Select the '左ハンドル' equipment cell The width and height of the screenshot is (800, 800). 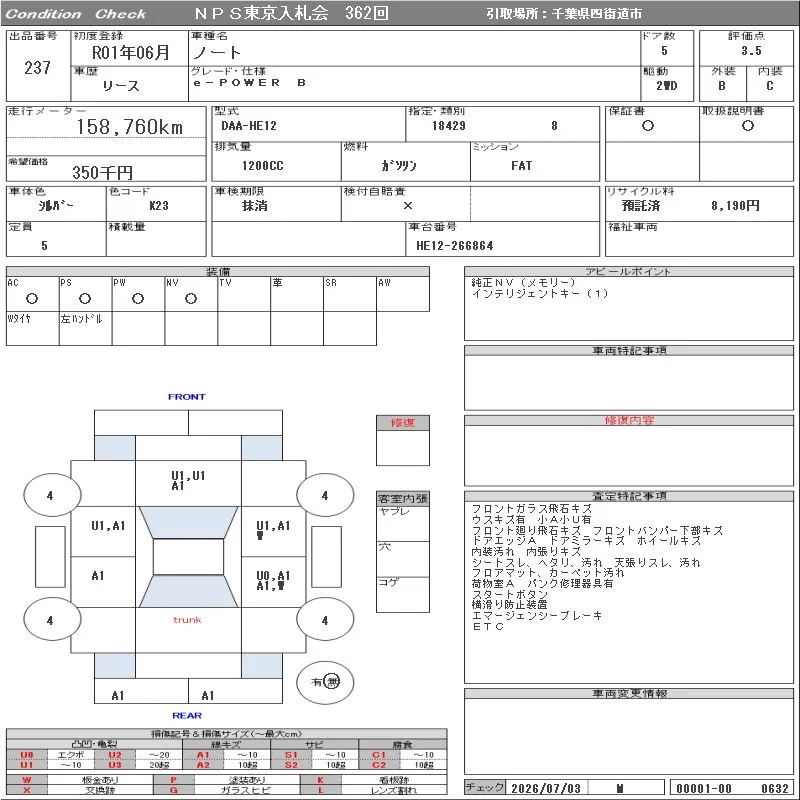85,329
